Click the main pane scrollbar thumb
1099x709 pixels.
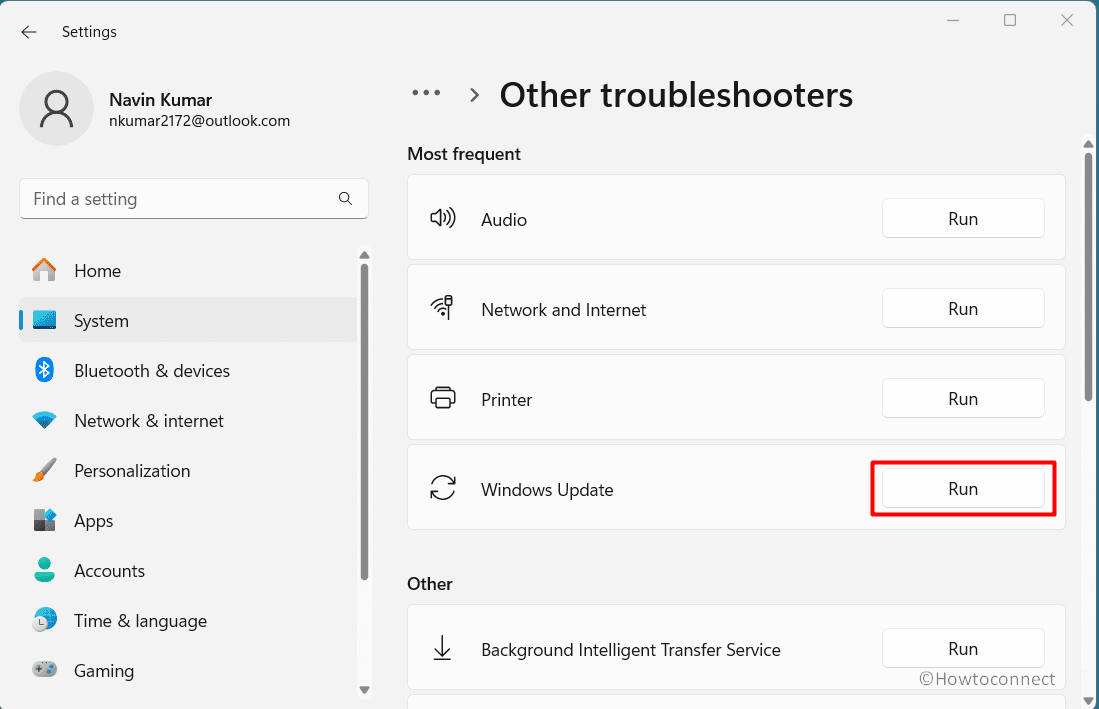click(1088, 277)
